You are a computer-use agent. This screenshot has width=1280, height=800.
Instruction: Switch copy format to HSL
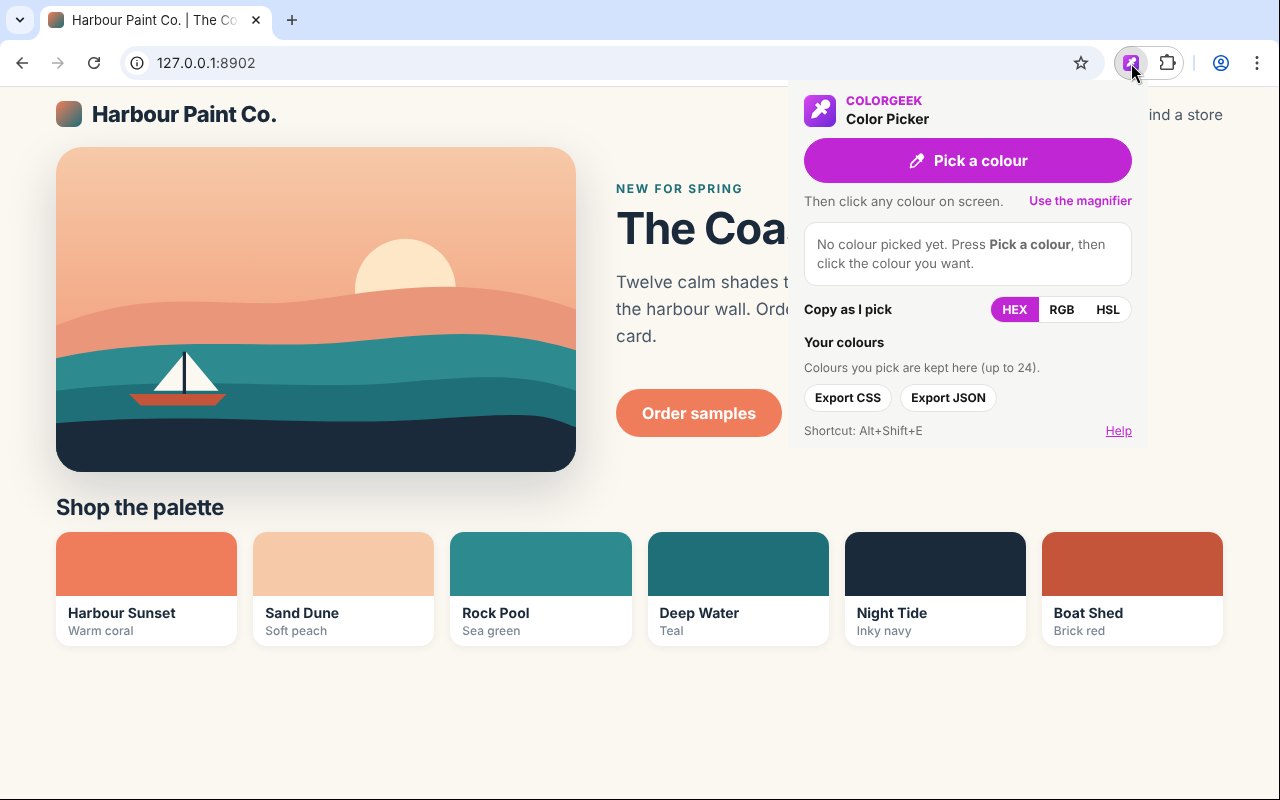coord(1108,310)
